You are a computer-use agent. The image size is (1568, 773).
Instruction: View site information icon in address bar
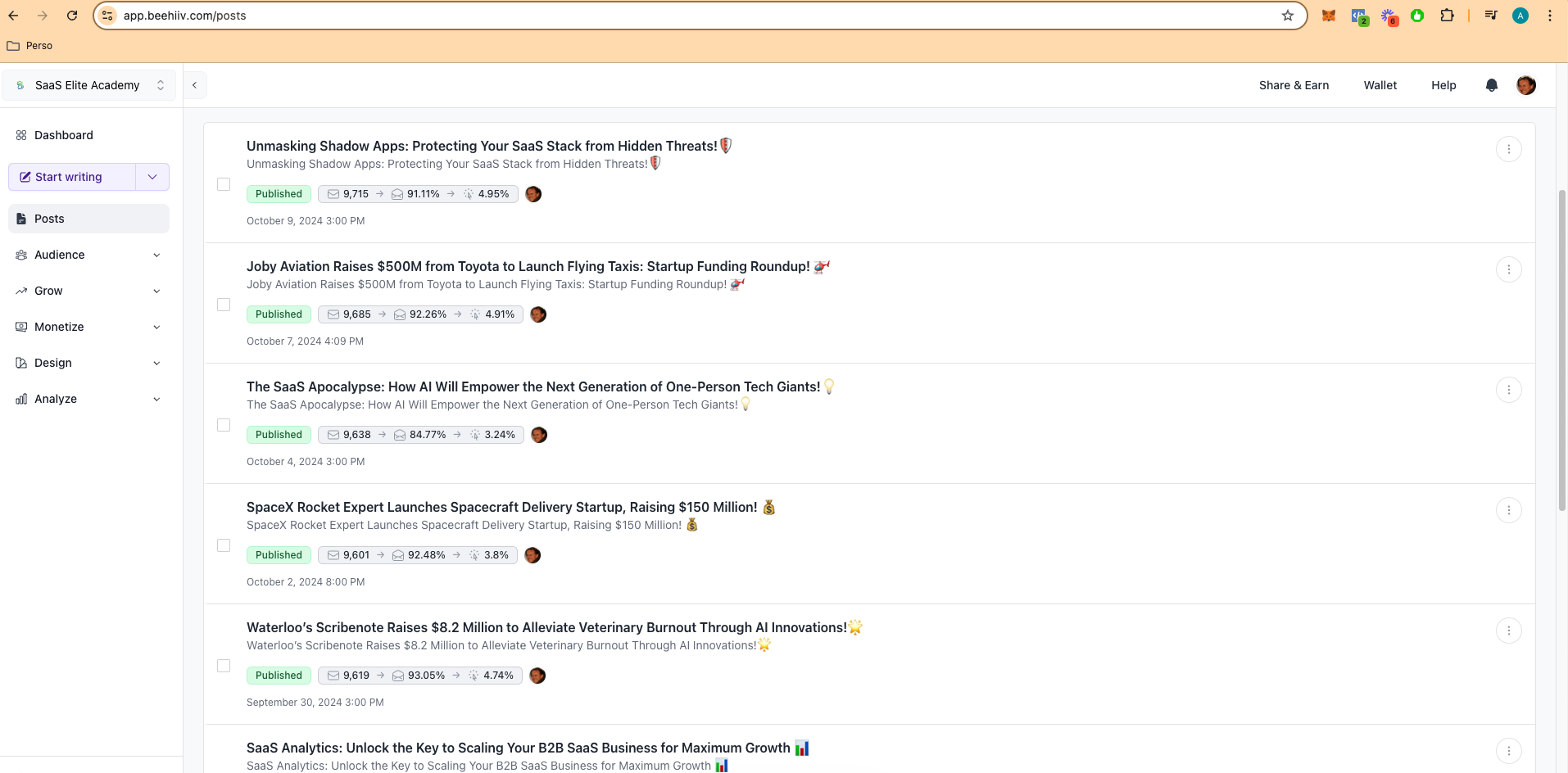[x=107, y=16]
